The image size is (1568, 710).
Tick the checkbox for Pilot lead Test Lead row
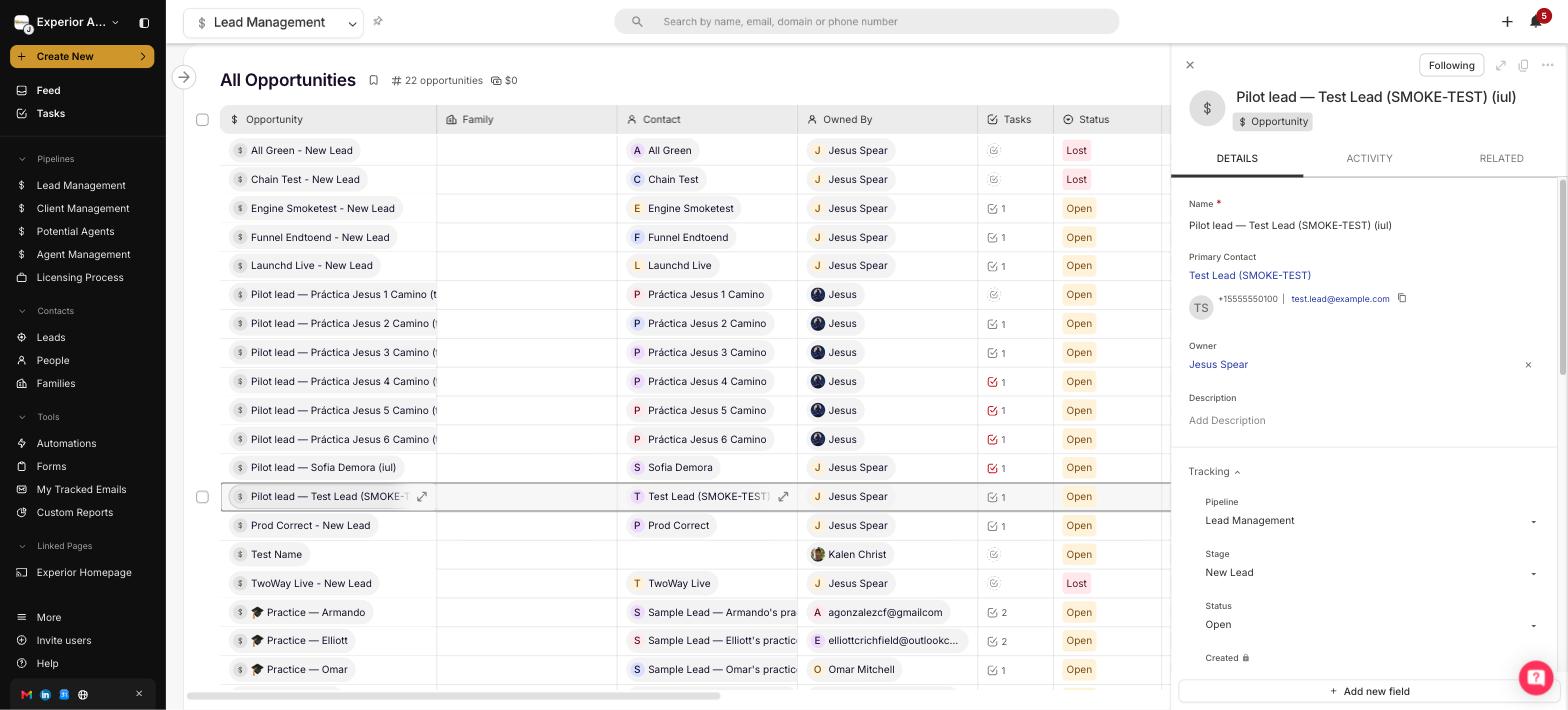202,497
